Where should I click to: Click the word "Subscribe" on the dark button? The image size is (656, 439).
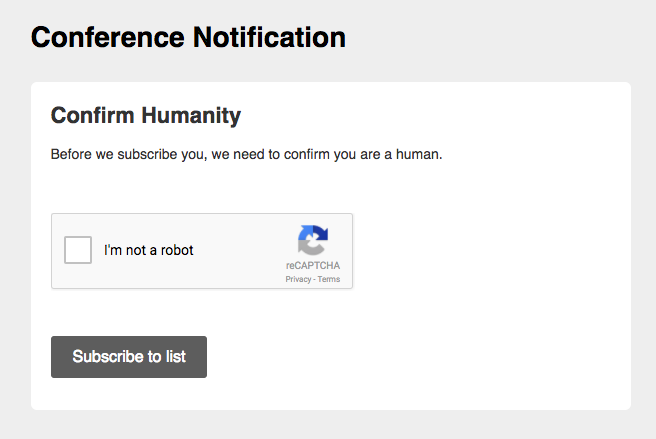(108, 357)
